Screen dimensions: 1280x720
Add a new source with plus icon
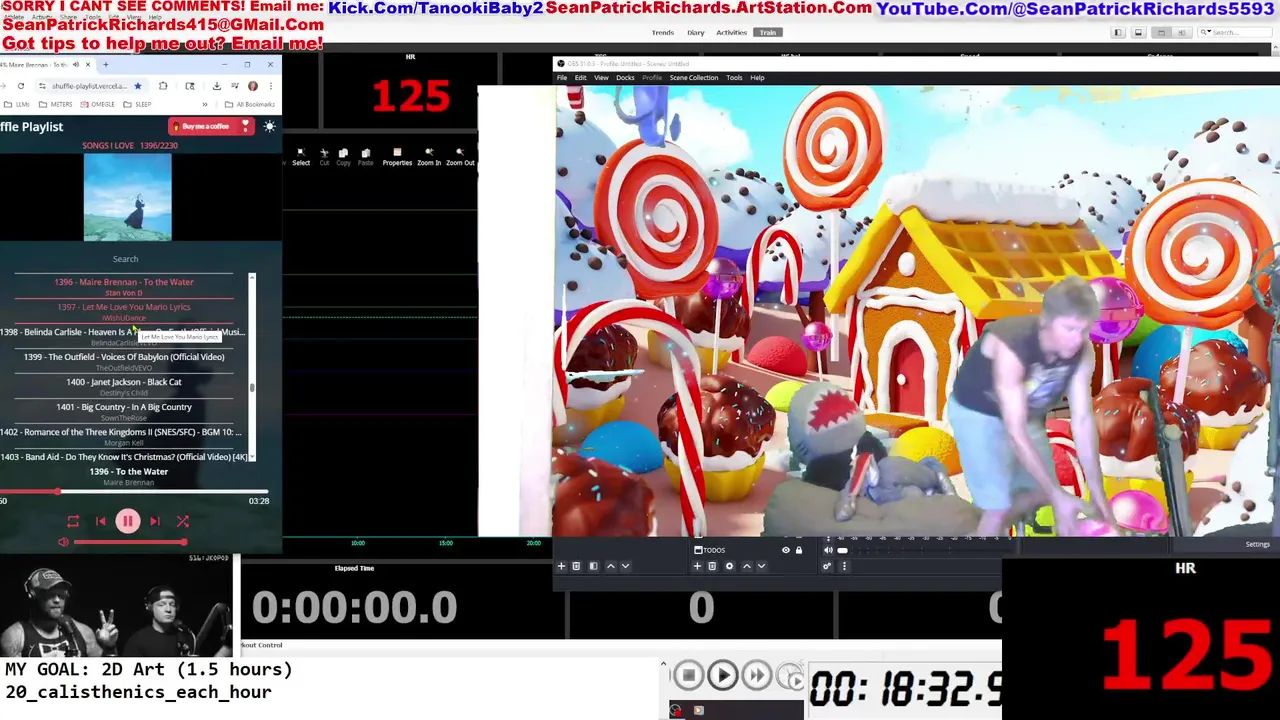coord(697,566)
